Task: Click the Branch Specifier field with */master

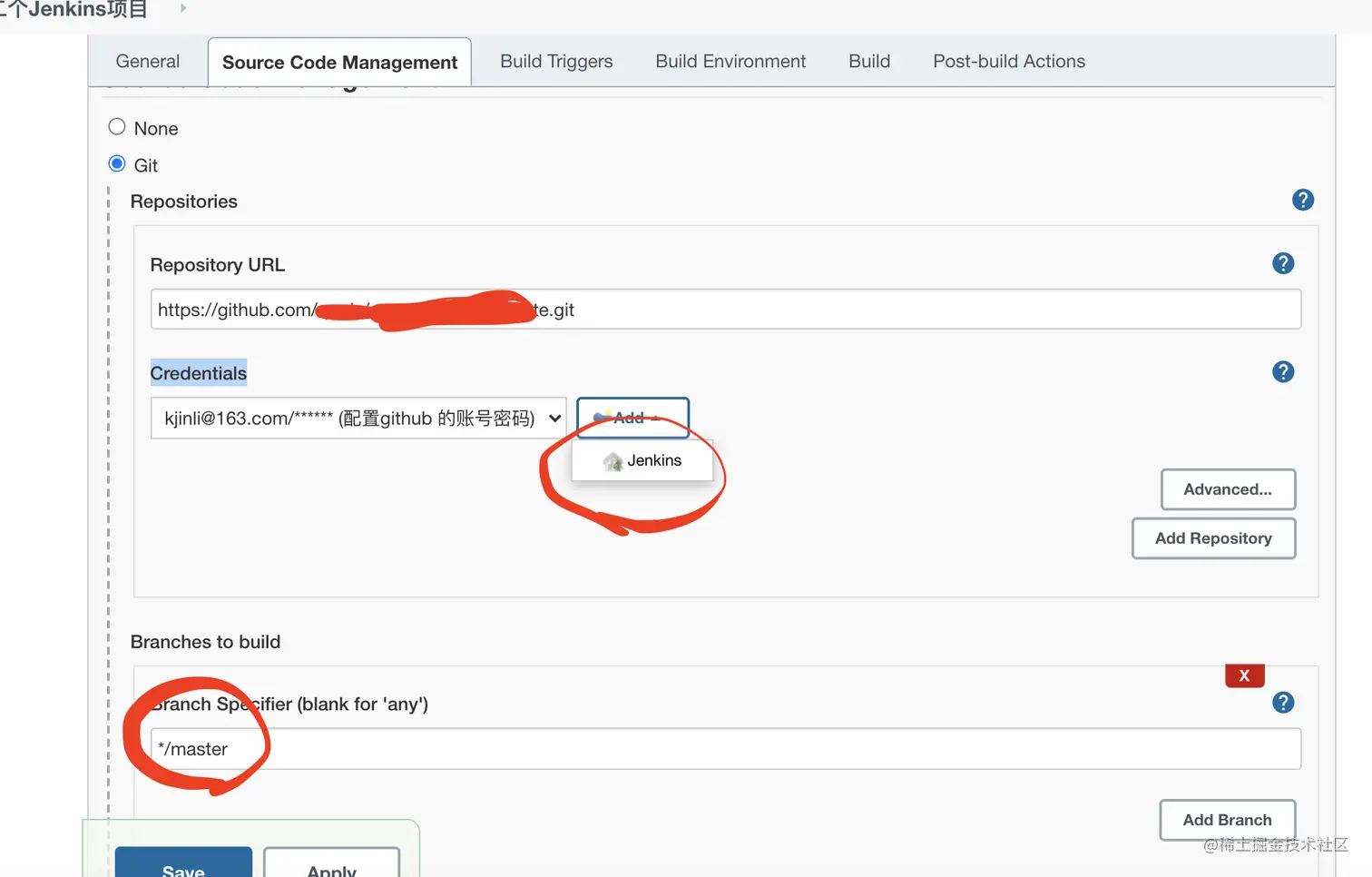Action: [x=726, y=749]
